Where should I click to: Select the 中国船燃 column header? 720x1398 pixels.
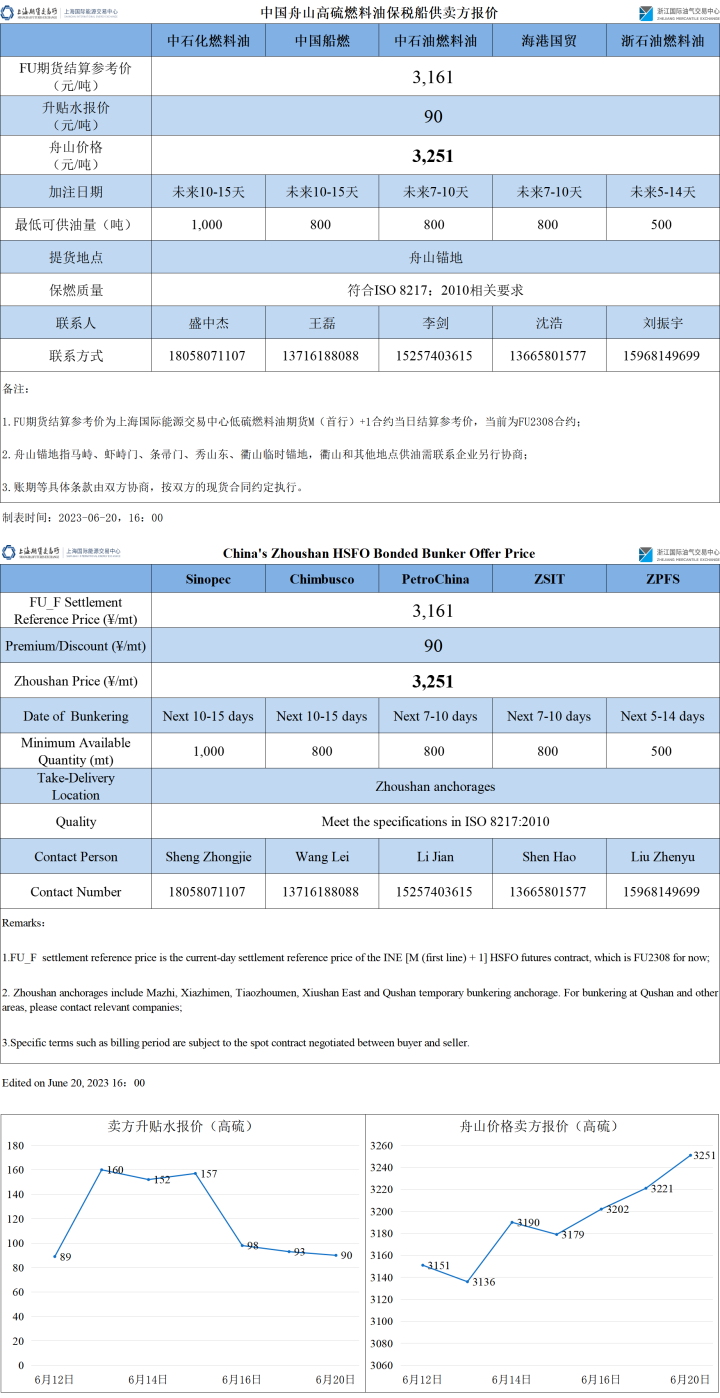pyautogui.click(x=322, y=41)
